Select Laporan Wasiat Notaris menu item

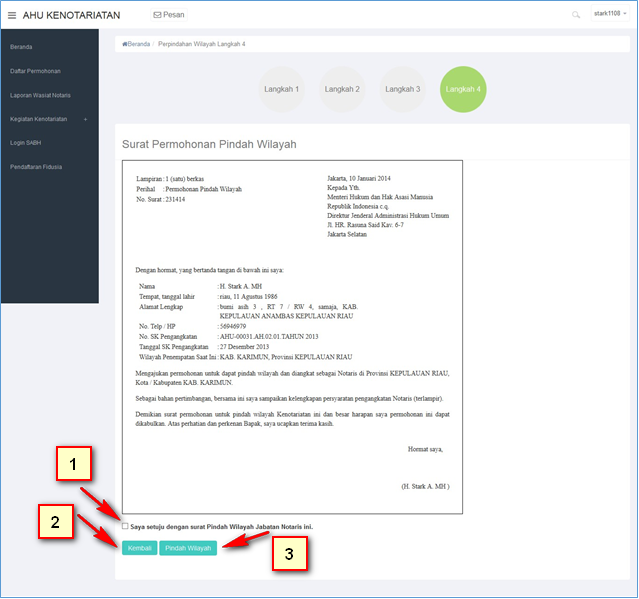point(41,95)
